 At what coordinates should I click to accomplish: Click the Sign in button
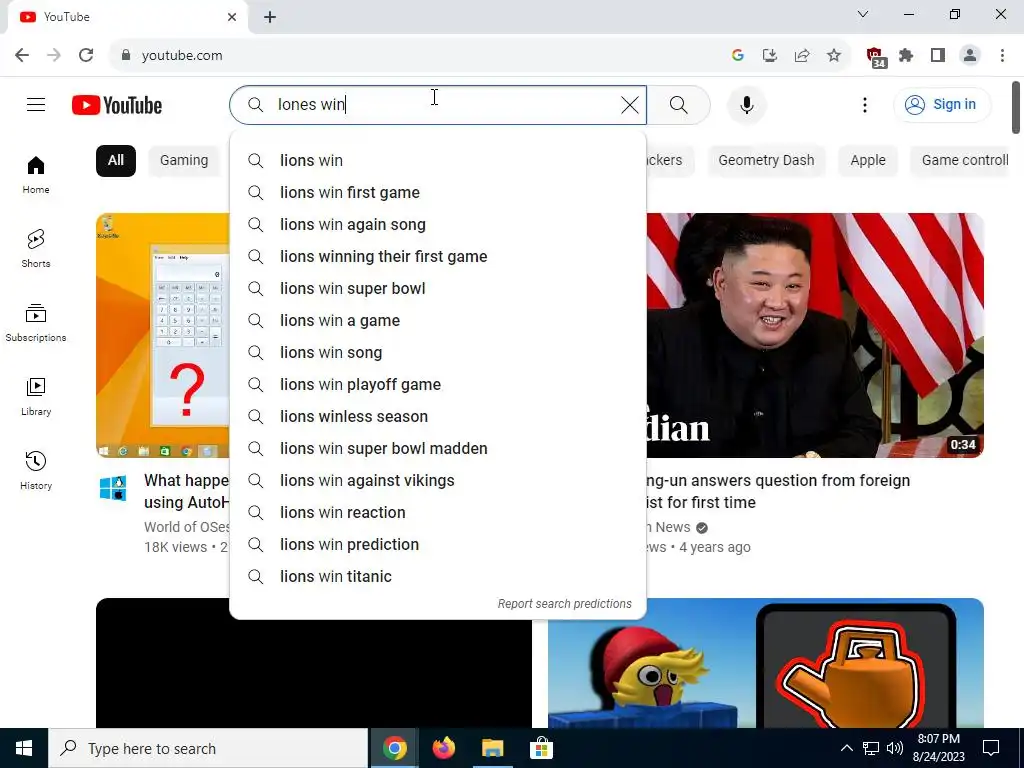coord(941,104)
